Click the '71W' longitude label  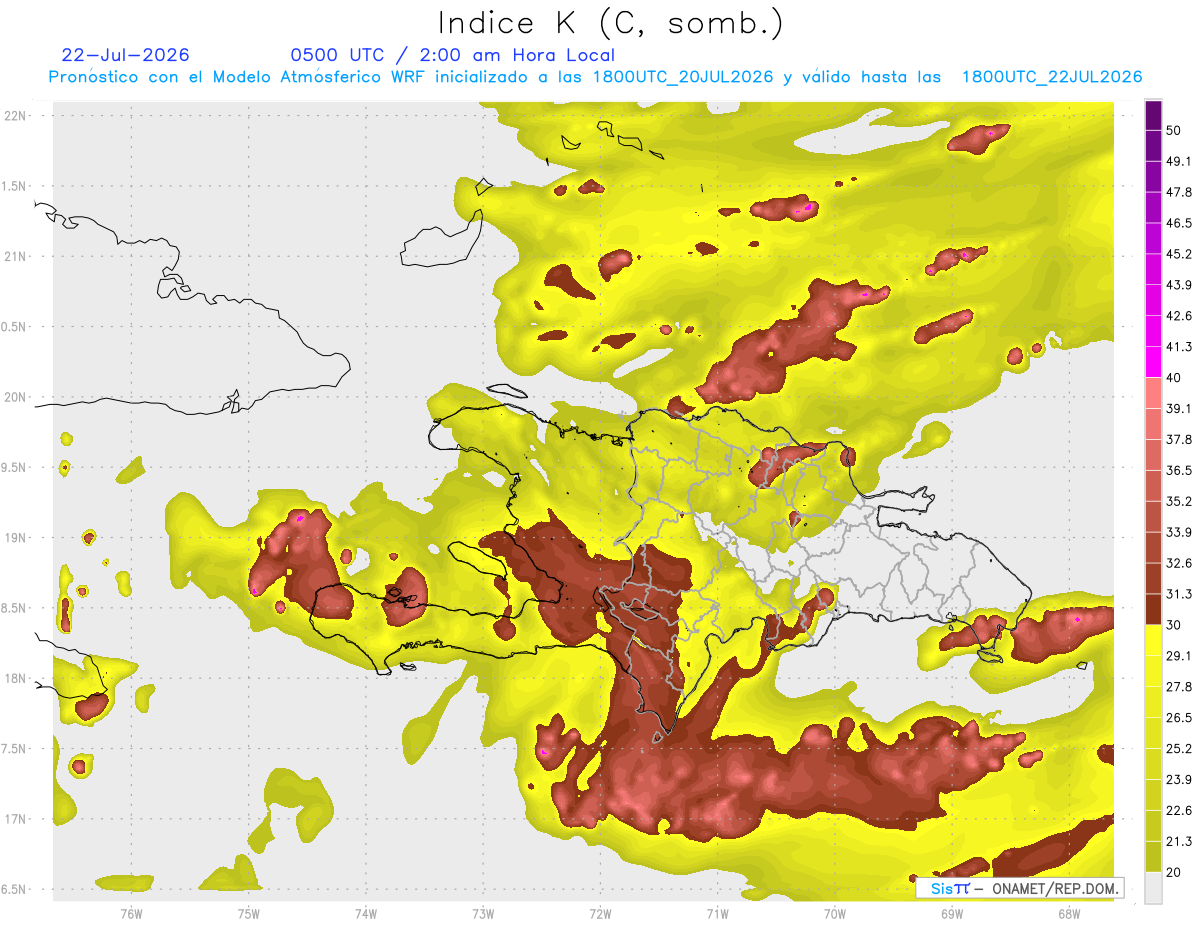coord(717,913)
